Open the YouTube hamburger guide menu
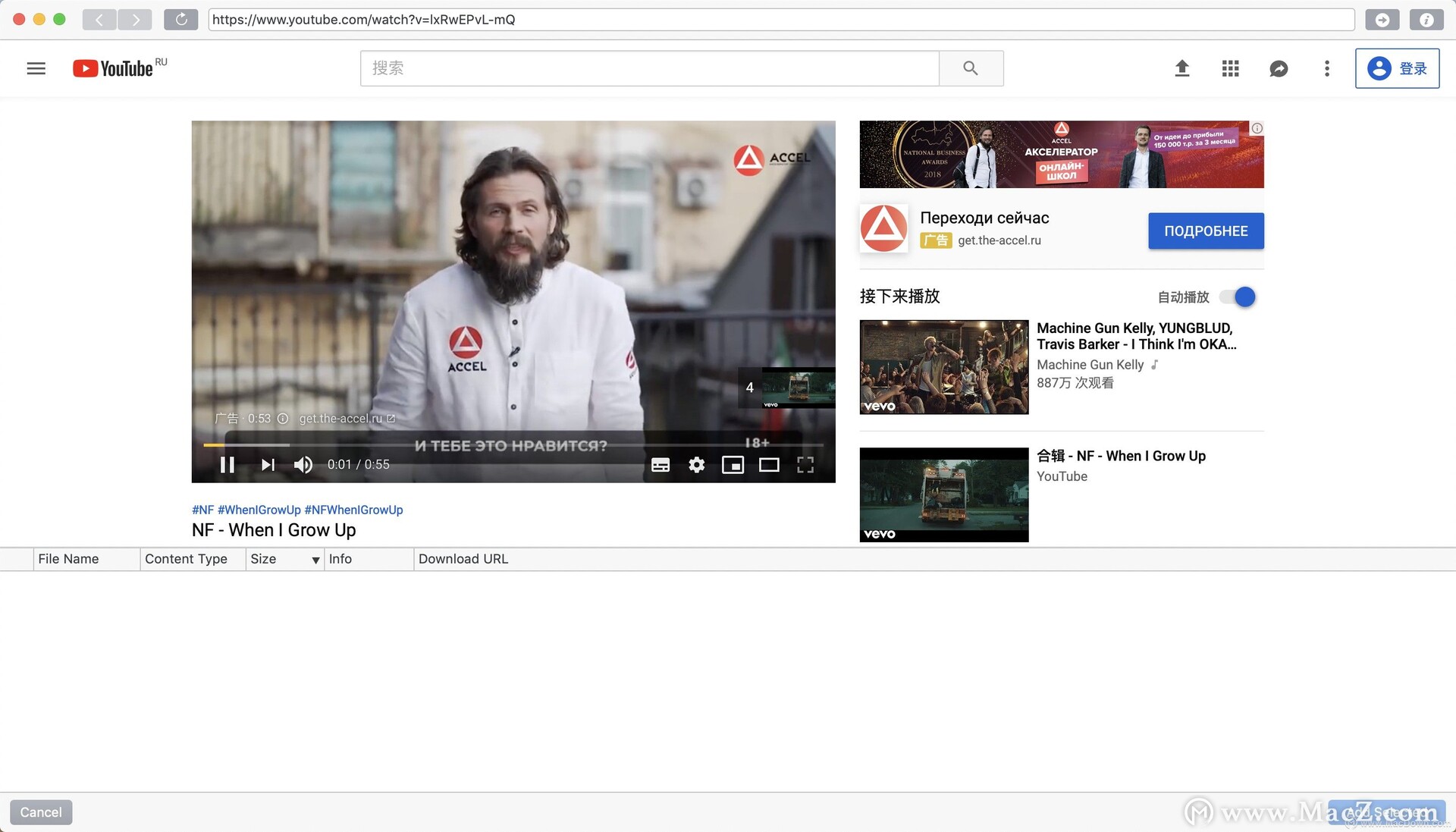1456x832 pixels. (x=36, y=68)
